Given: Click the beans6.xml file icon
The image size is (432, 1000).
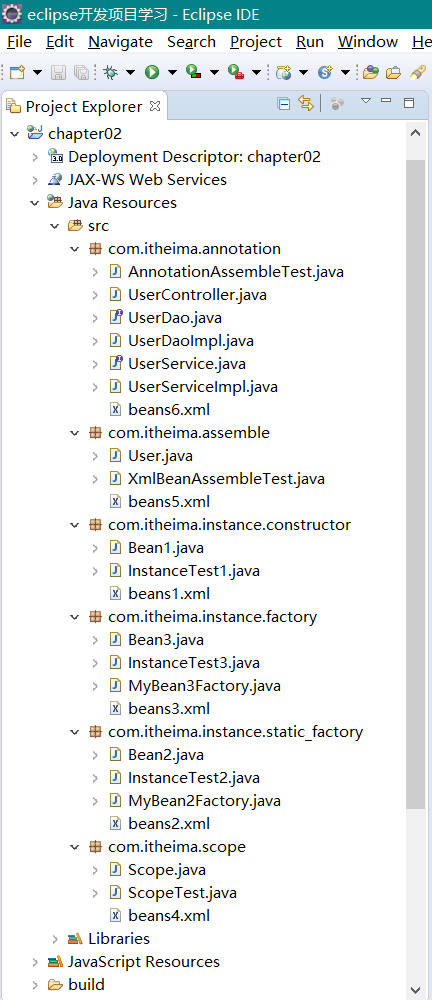Looking at the screenshot, I should click(115, 409).
